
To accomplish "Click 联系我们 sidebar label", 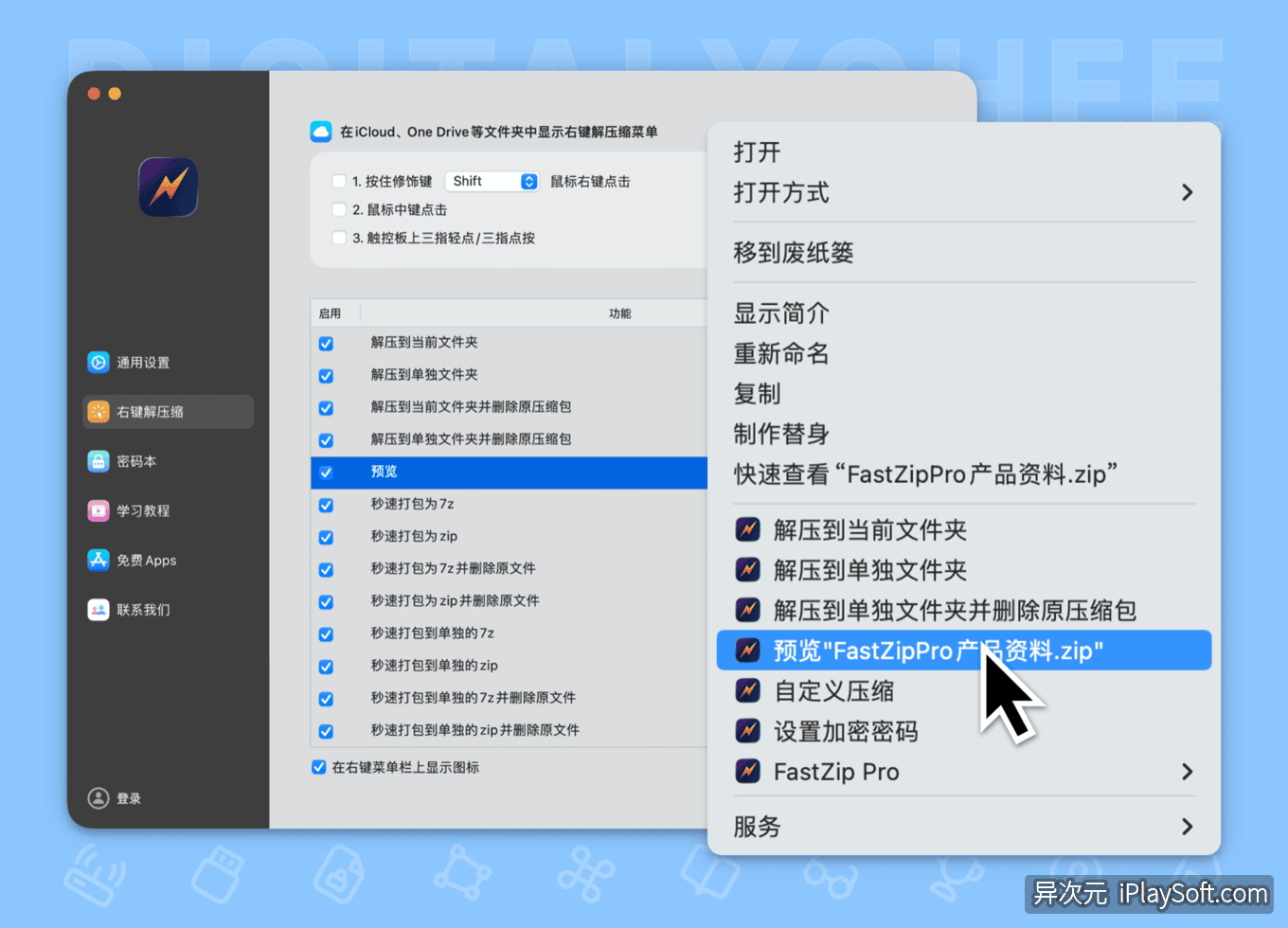I will (x=143, y=609).
